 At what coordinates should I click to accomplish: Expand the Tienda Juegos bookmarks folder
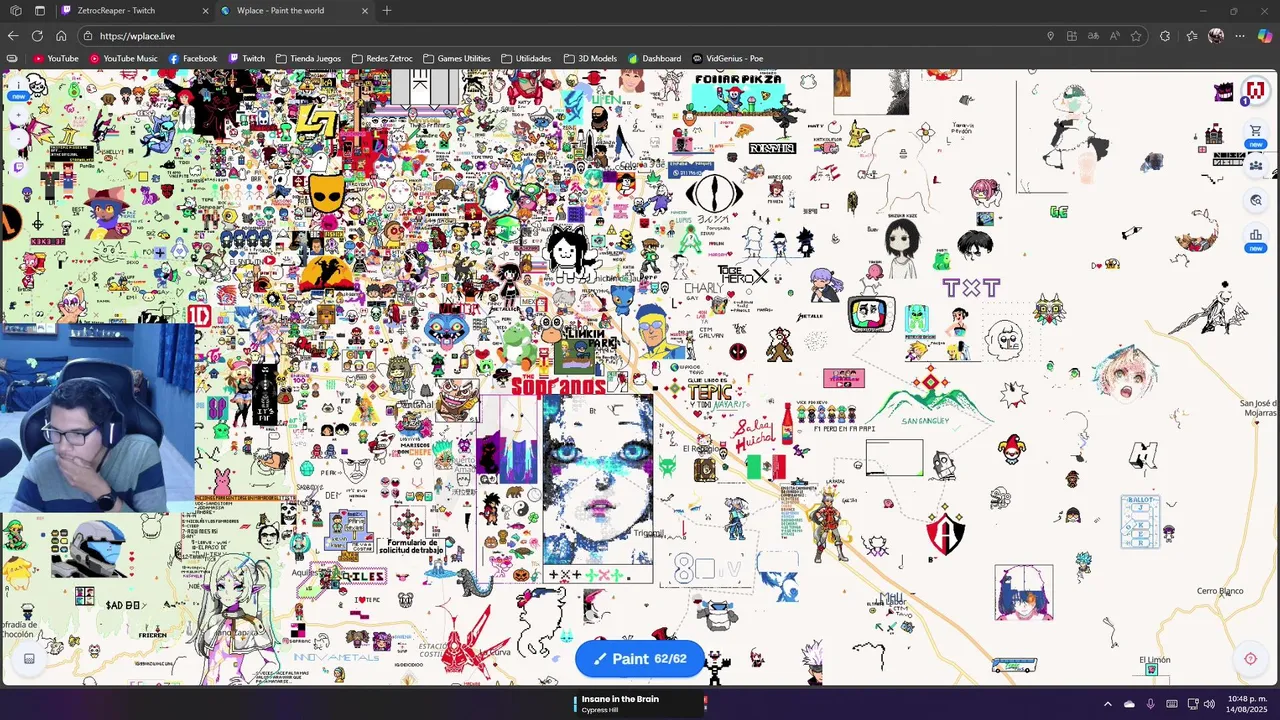point(308,58)
